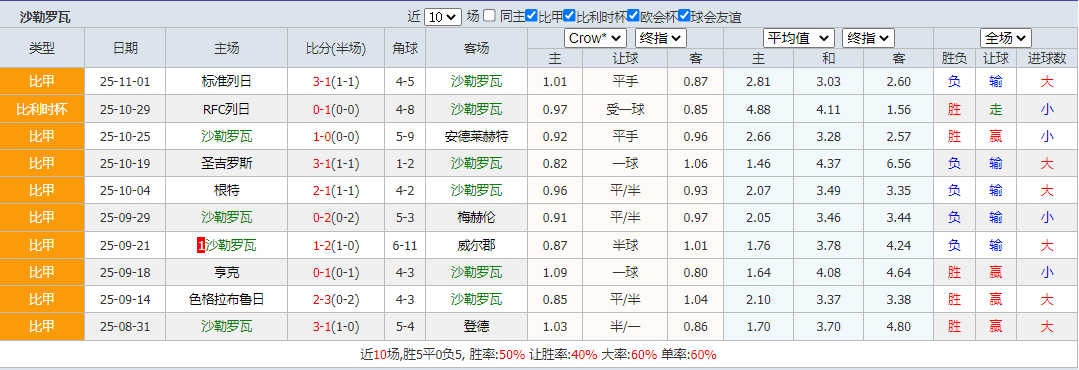Viewport: 1079px width, 370px height.
Task: Click the 根特 team link
Action: (226, 191)
